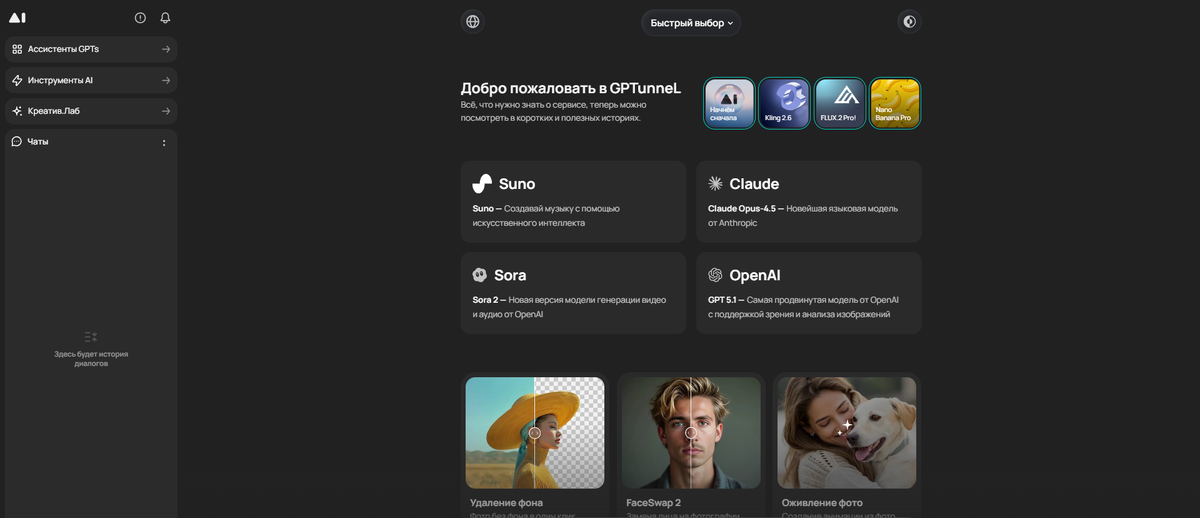The width and height of the screenshot is (1200, 518).
Task: Open the Sora 2 video generation card
Action: (x=573, y=293)
